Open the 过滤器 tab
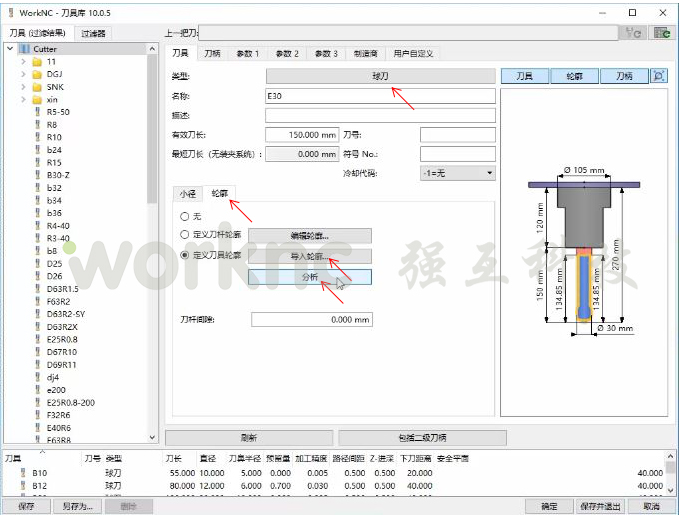 pos(93,33)
